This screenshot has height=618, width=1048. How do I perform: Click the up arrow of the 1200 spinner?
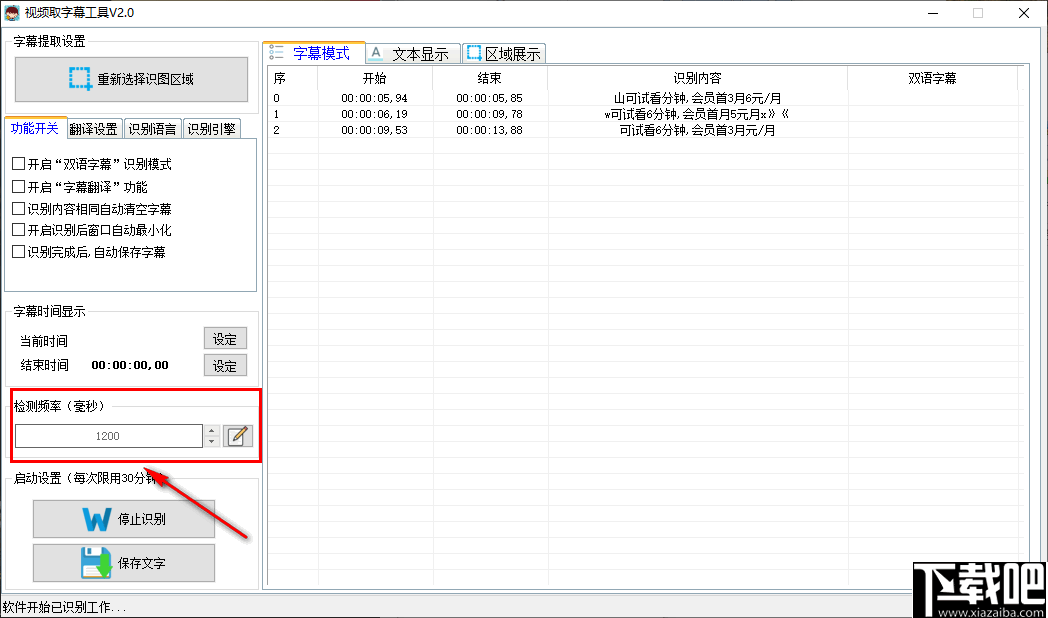point(212,430)
